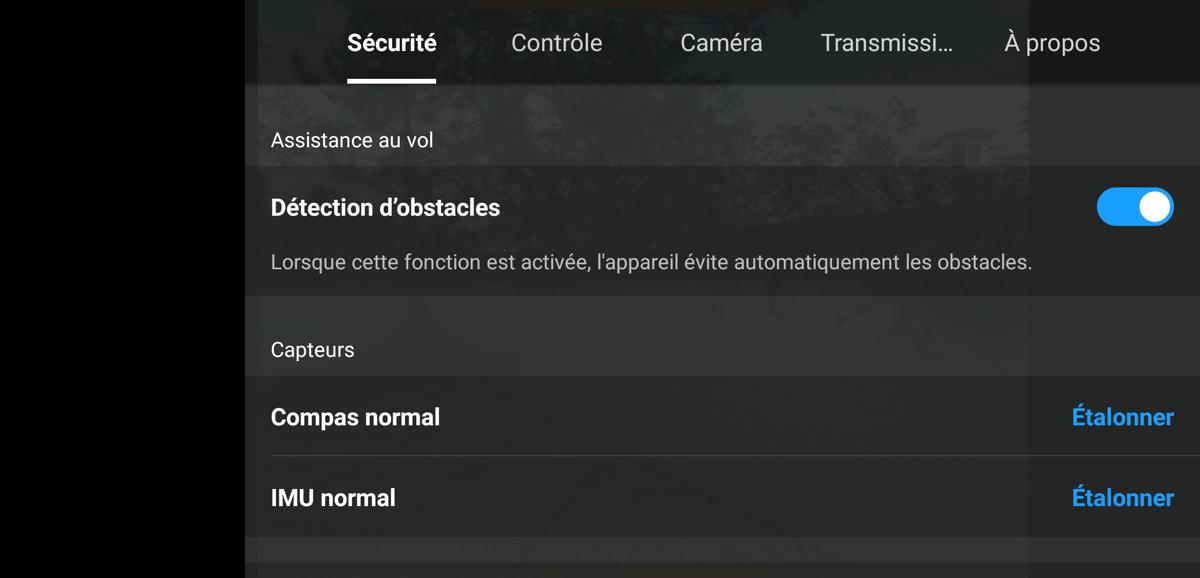Click the white underline beneath Sécurité
The image size is (1200, 578).
coord(391,81)
